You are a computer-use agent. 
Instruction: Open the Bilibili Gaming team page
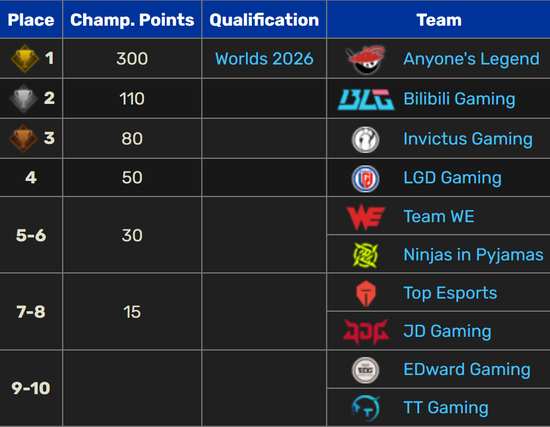459,99
